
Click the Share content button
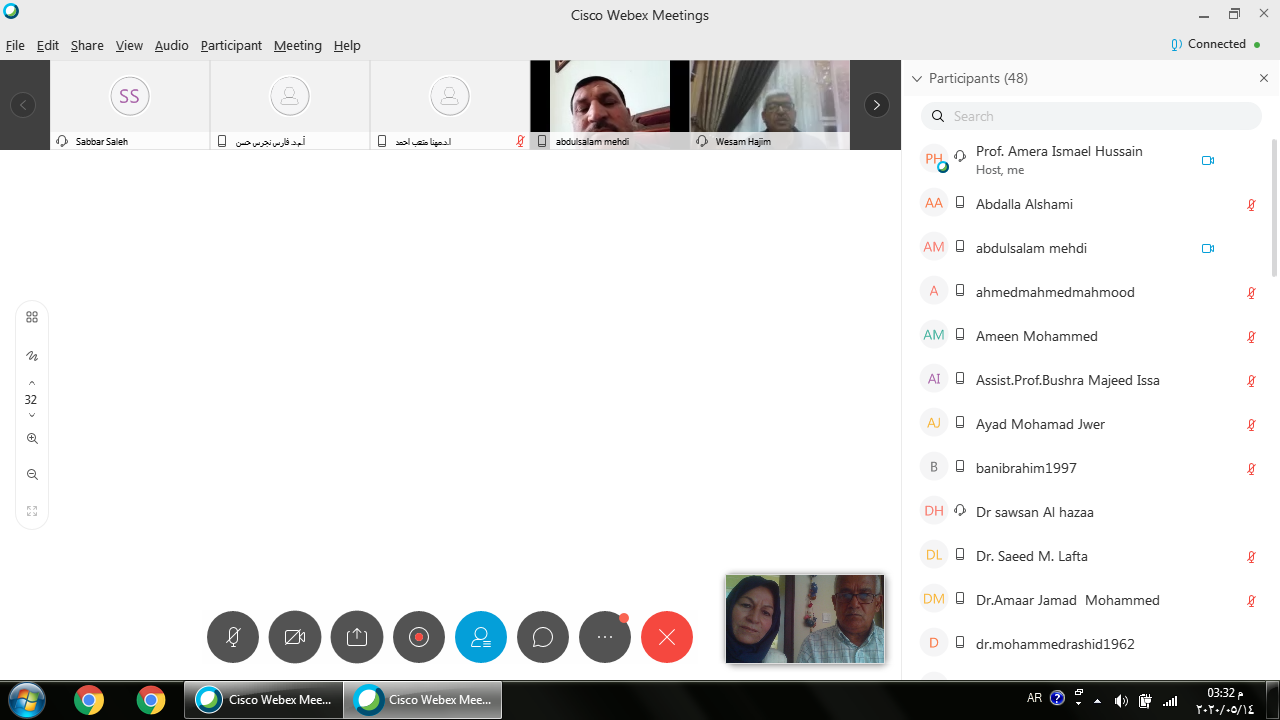357,637
